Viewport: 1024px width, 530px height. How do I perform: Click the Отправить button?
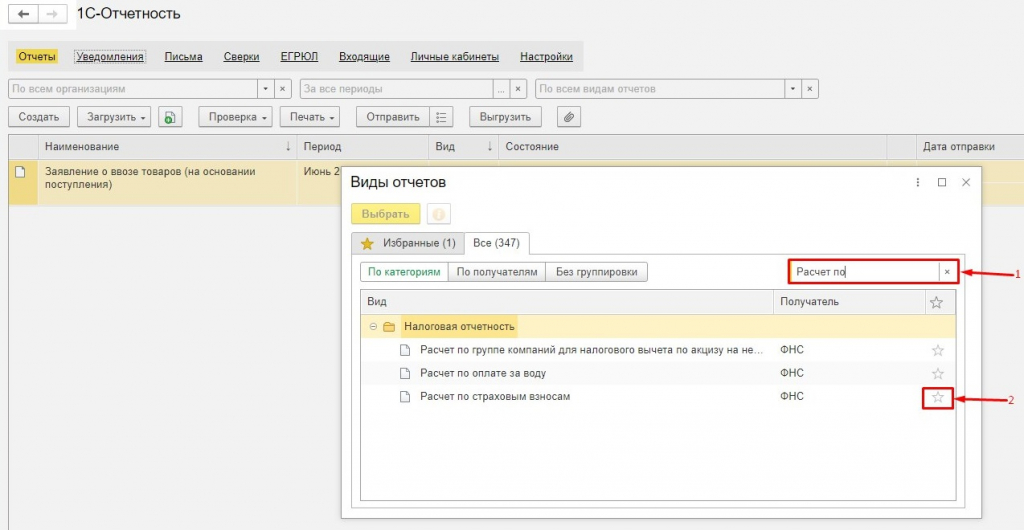click(x=392, y=117)
